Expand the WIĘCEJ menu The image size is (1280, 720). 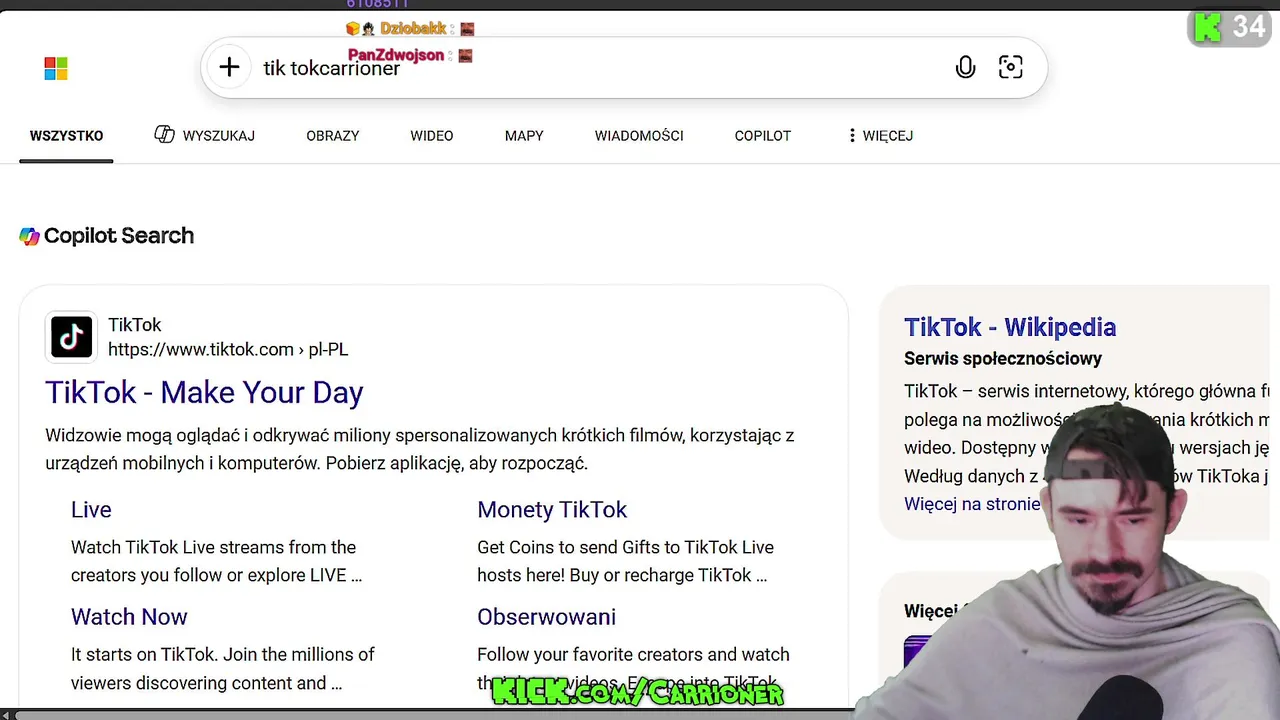[x=880, y=136]
